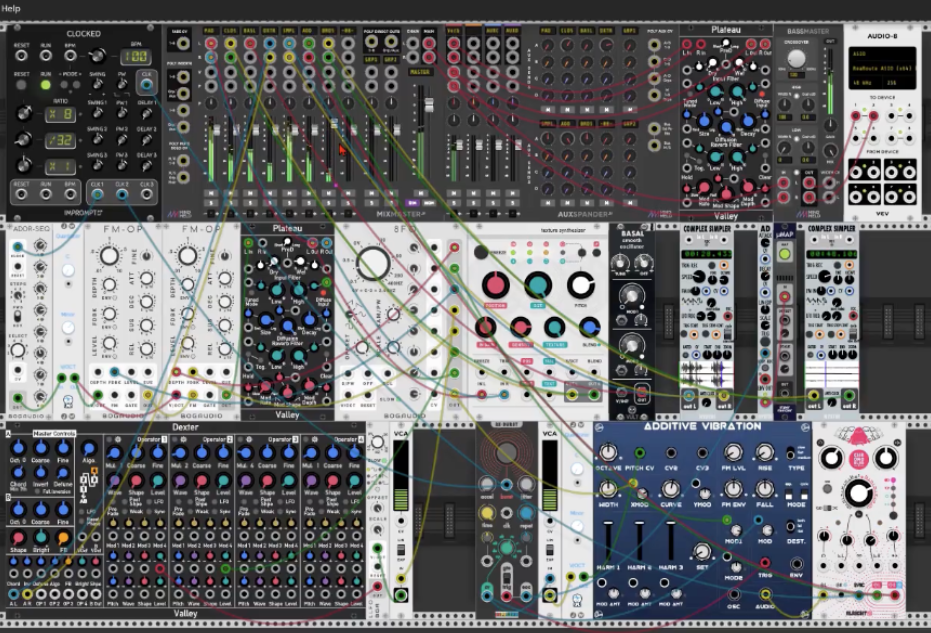Click the PAD channel name label
The image size is (931, 633).
210,30
